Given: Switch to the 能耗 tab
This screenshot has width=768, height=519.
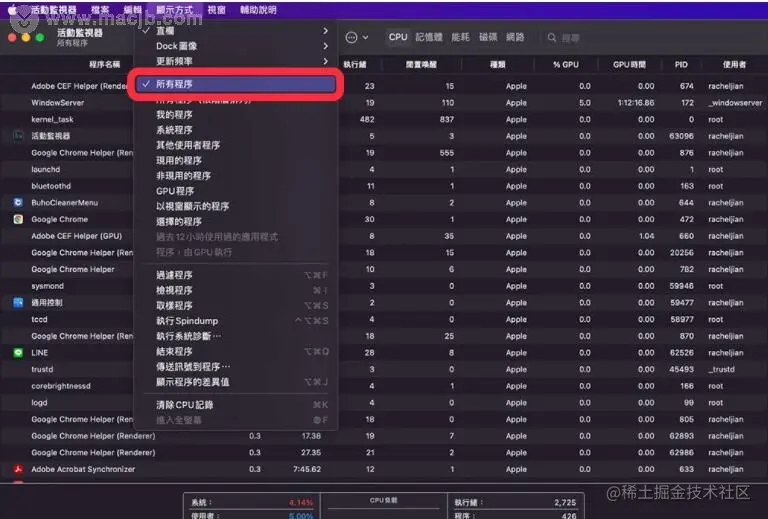Looking at the screenshot, I should (x=460, y=37).
